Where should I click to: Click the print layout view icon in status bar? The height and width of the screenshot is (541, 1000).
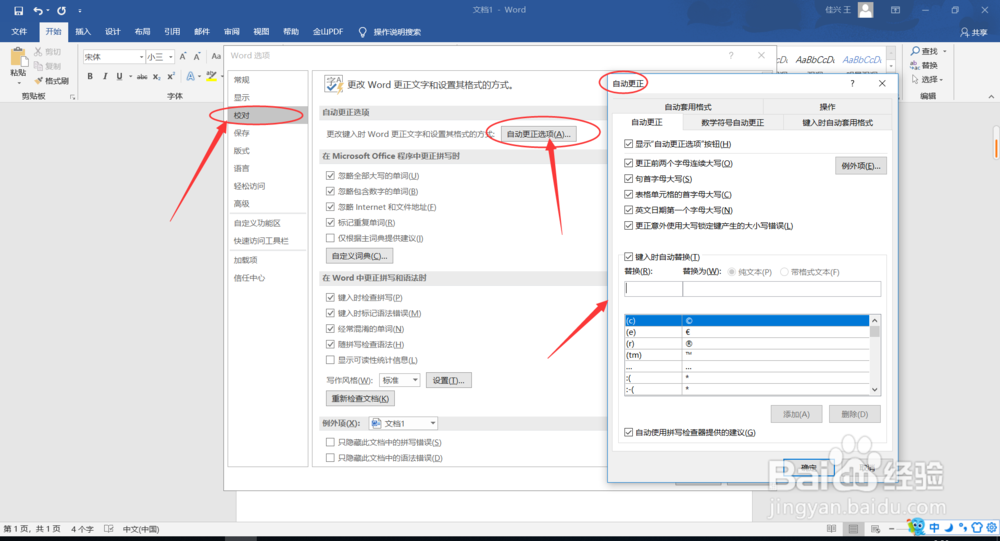coord(853,528)
